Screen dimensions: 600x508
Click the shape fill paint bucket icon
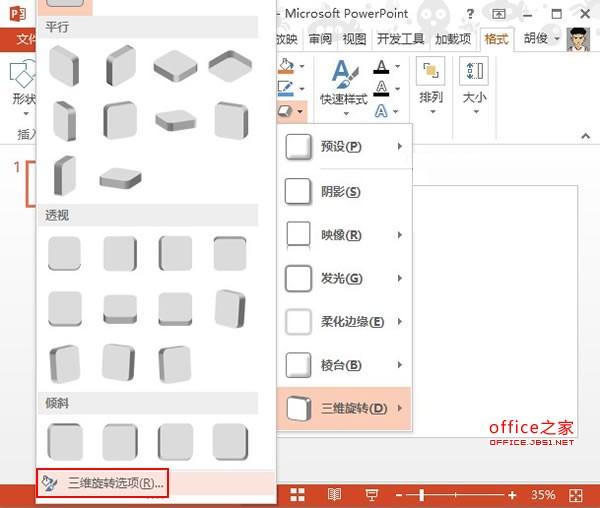(286, 66)
